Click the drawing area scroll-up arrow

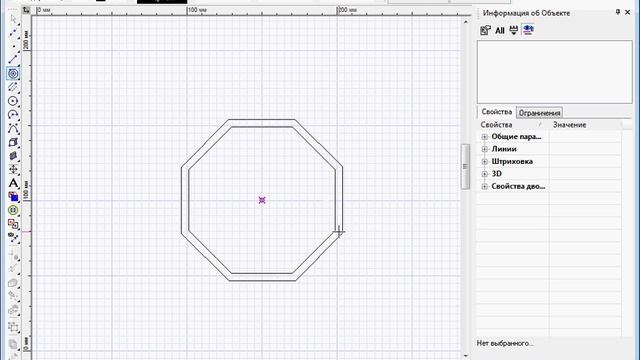(466, 21)
